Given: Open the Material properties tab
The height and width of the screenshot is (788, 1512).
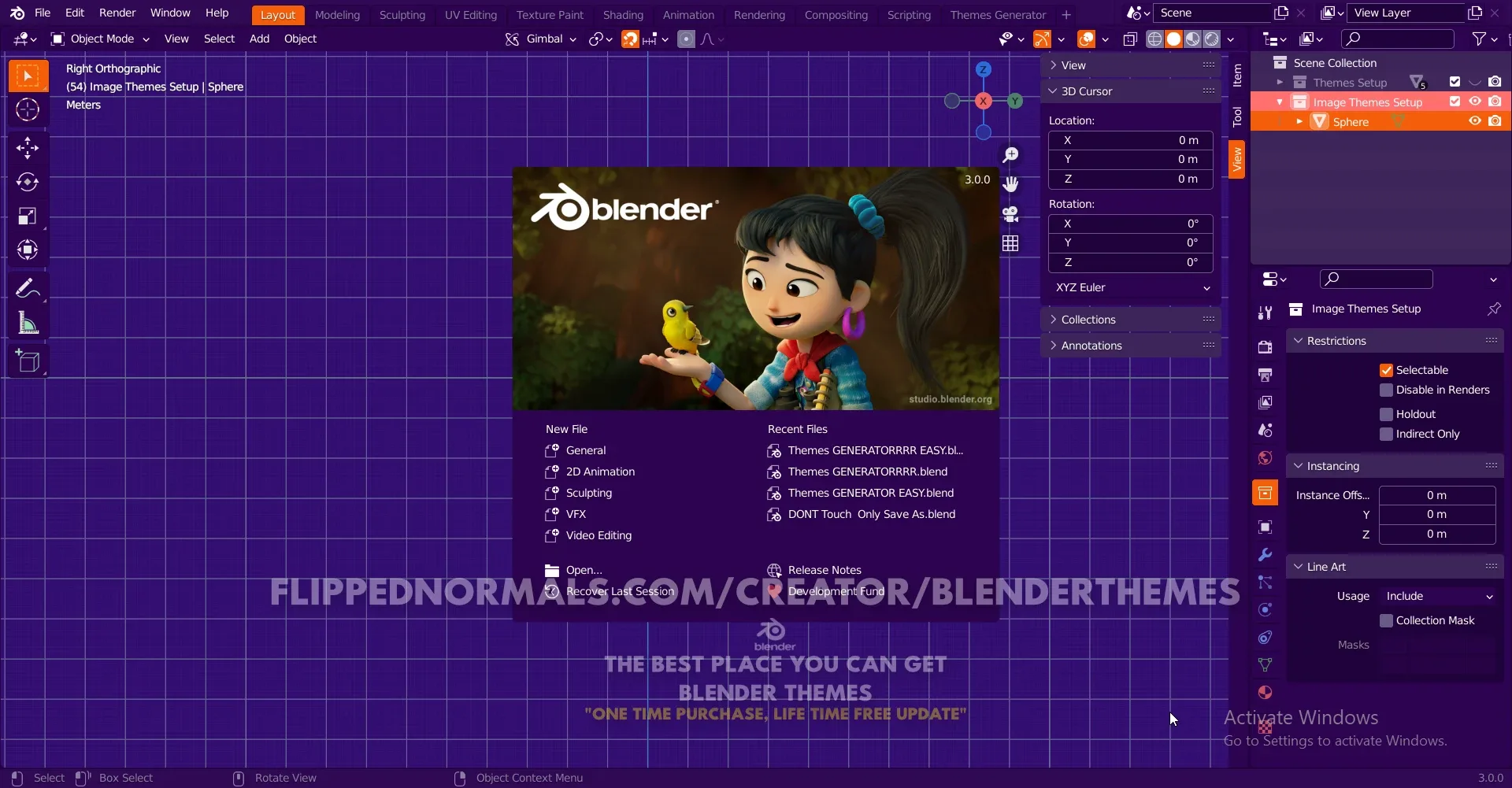Looking at the screenshot, I should pyautogui.click(x=1265, y=692).
